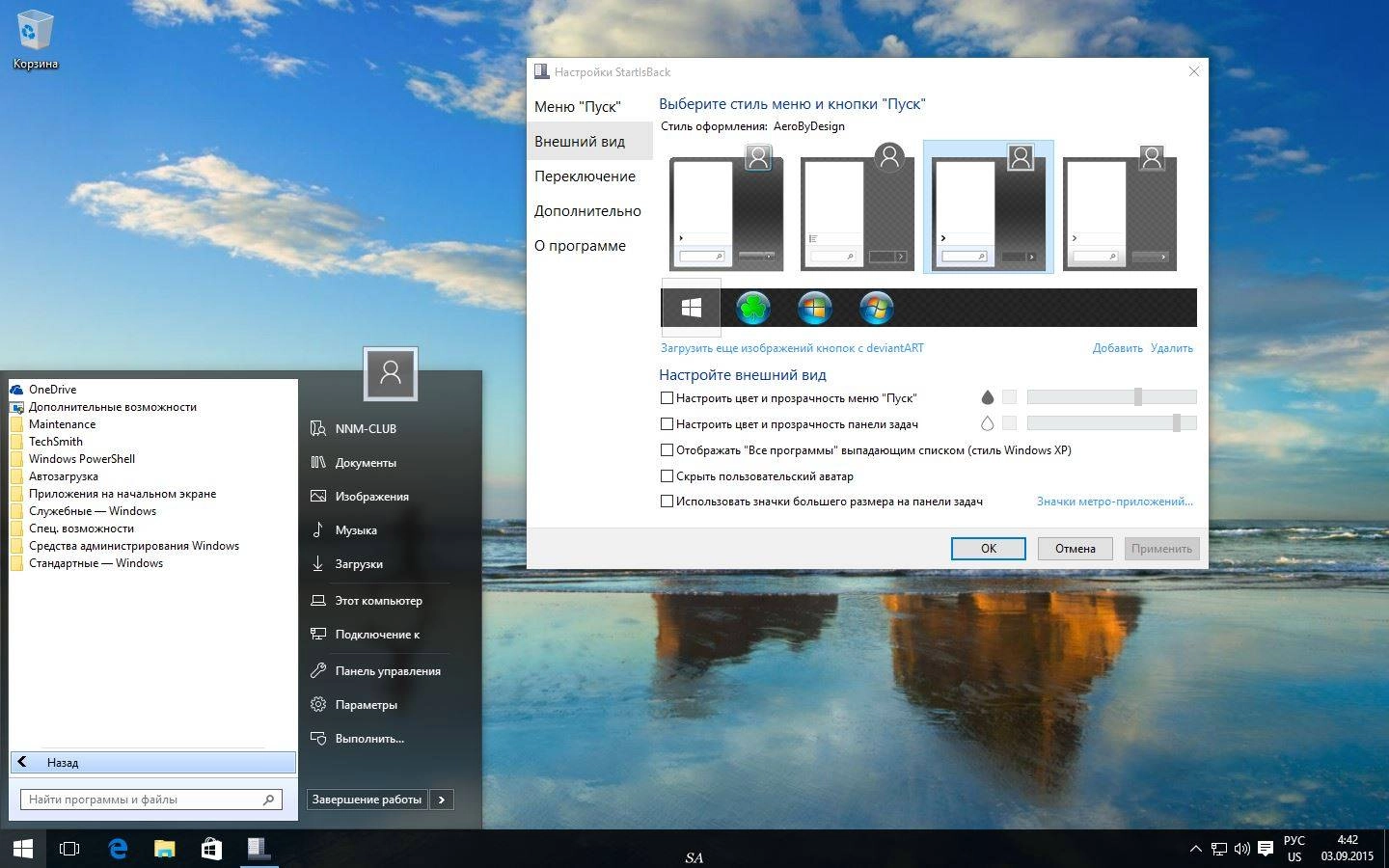Open the Recycle Bin desktop icon
This screenshot has width=1389, height=868.
(36, 41)
